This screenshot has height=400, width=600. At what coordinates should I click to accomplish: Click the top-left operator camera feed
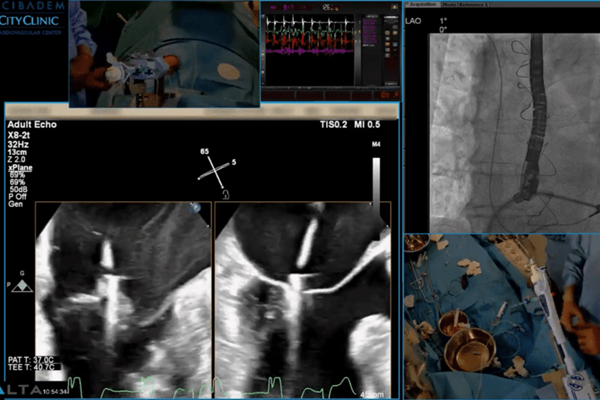[163, 52]
